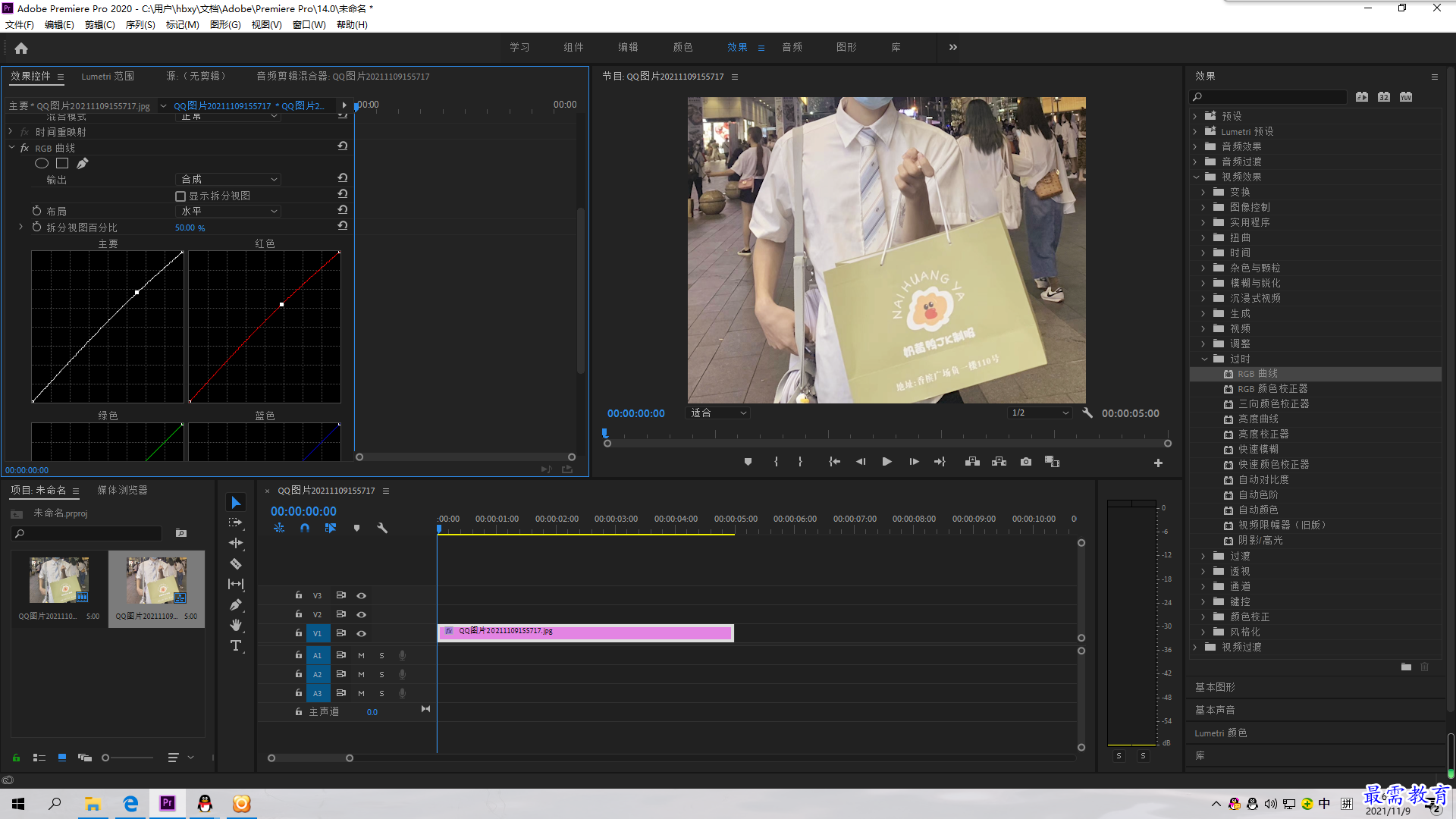1456x819 pixels.
Task: Select the Ripple Edit tool
Action: 236,543
